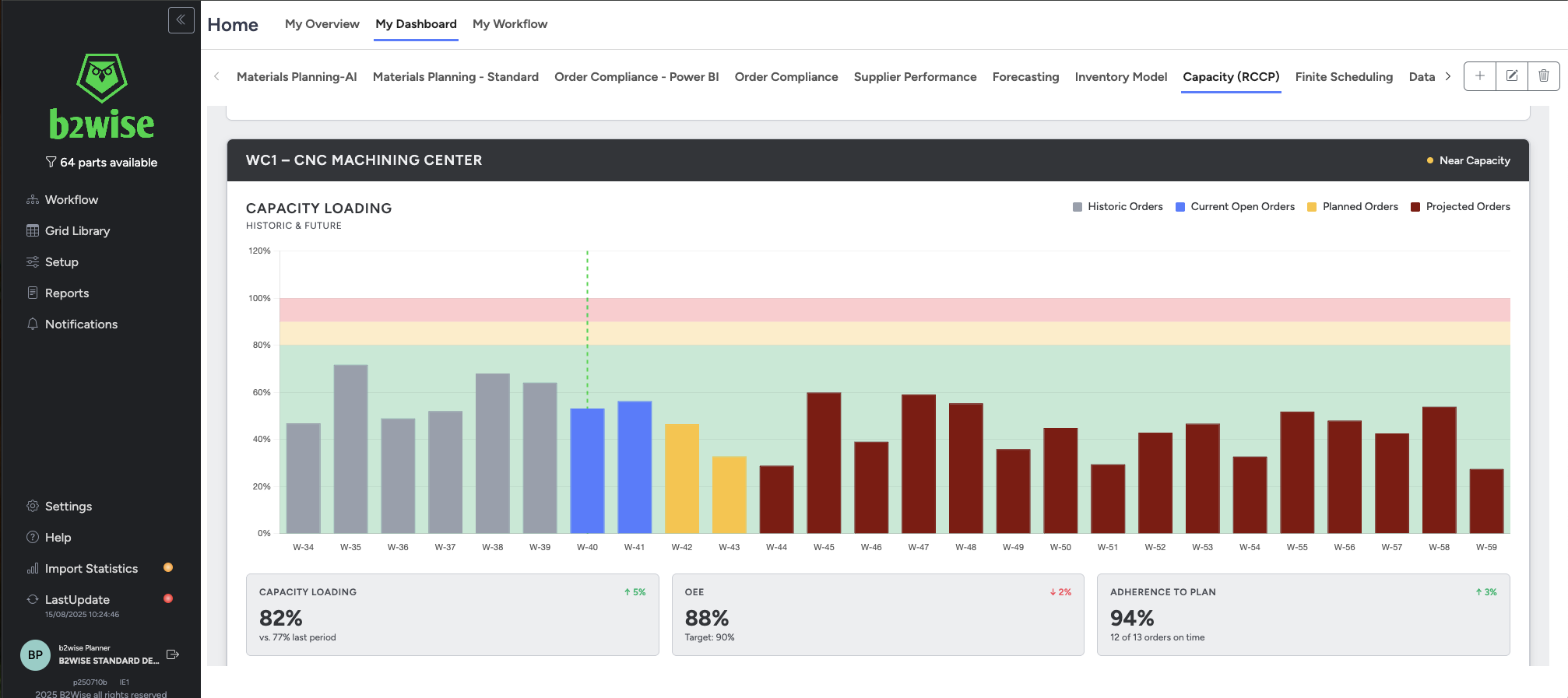Click the logout icon beside b2wise Planner
This screenshot has width=1568, height=698.
(173, 654)
